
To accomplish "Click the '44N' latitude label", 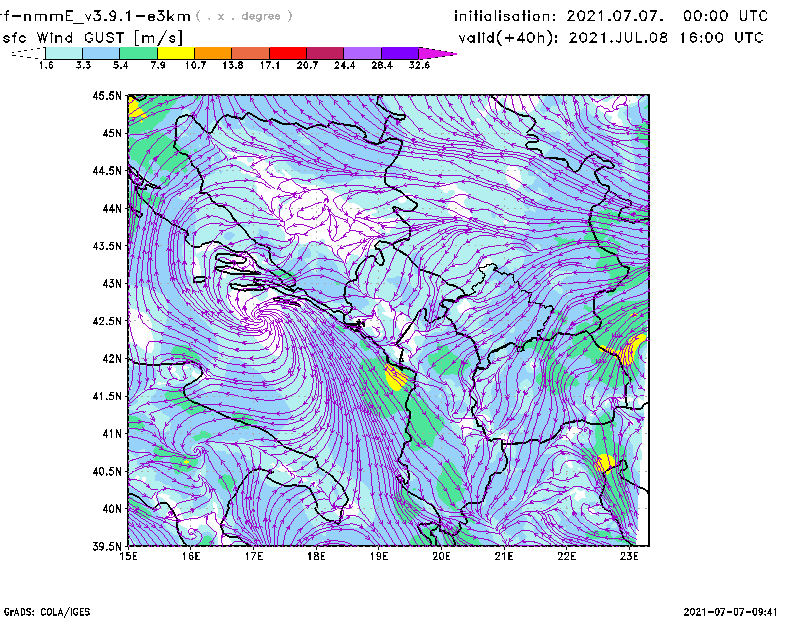I will pos(112,208).
